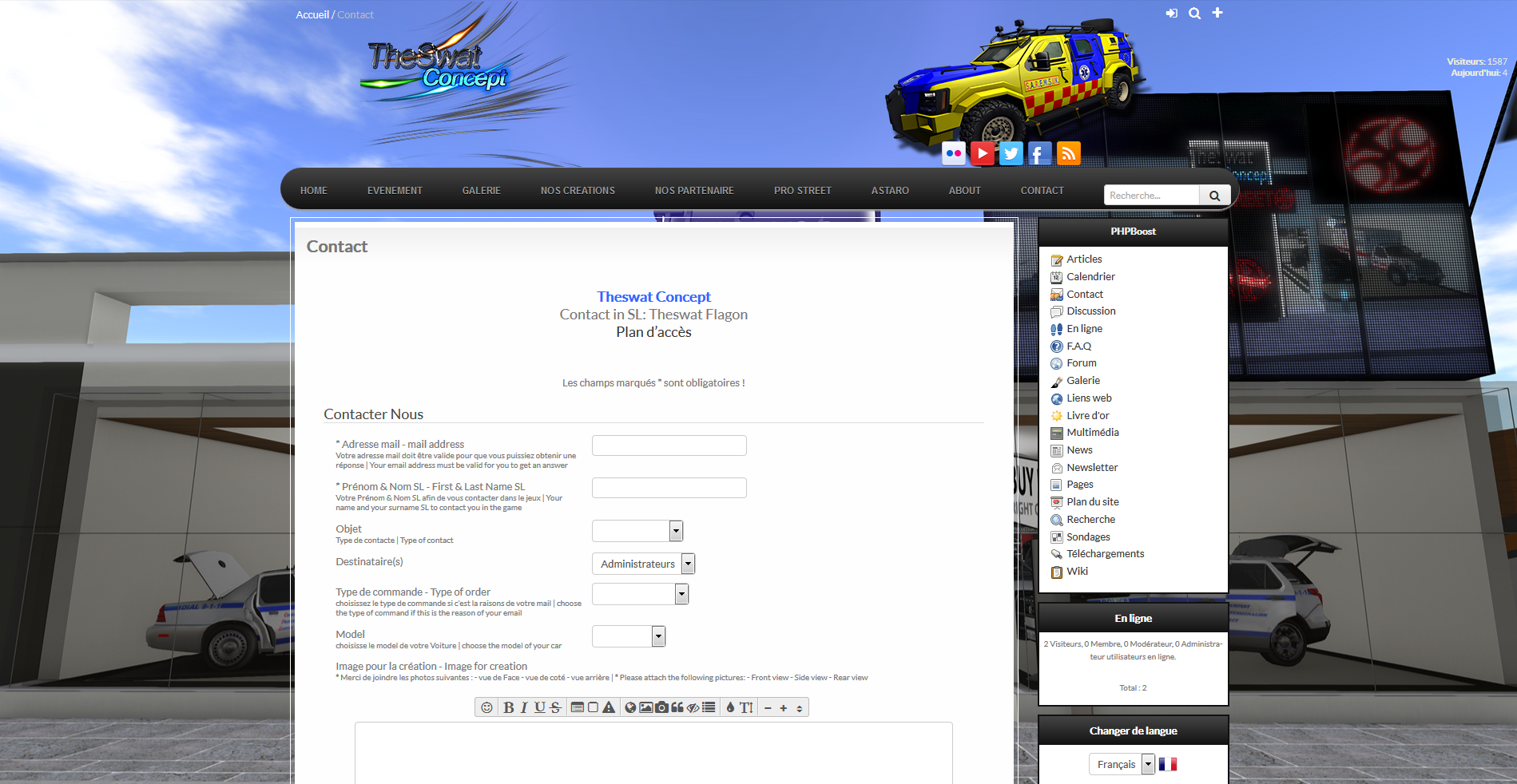Image resolution: width=1517 pixels, height=784 pixels.
Task: Insert a web link in the editor
Action: (x=630, y=707)
